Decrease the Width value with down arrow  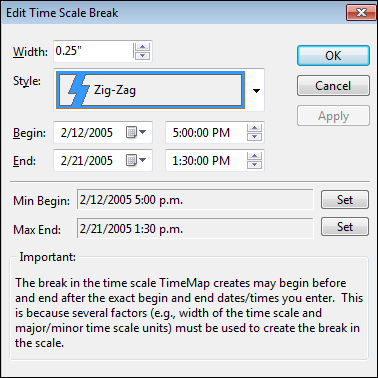(x=143, y=55)
